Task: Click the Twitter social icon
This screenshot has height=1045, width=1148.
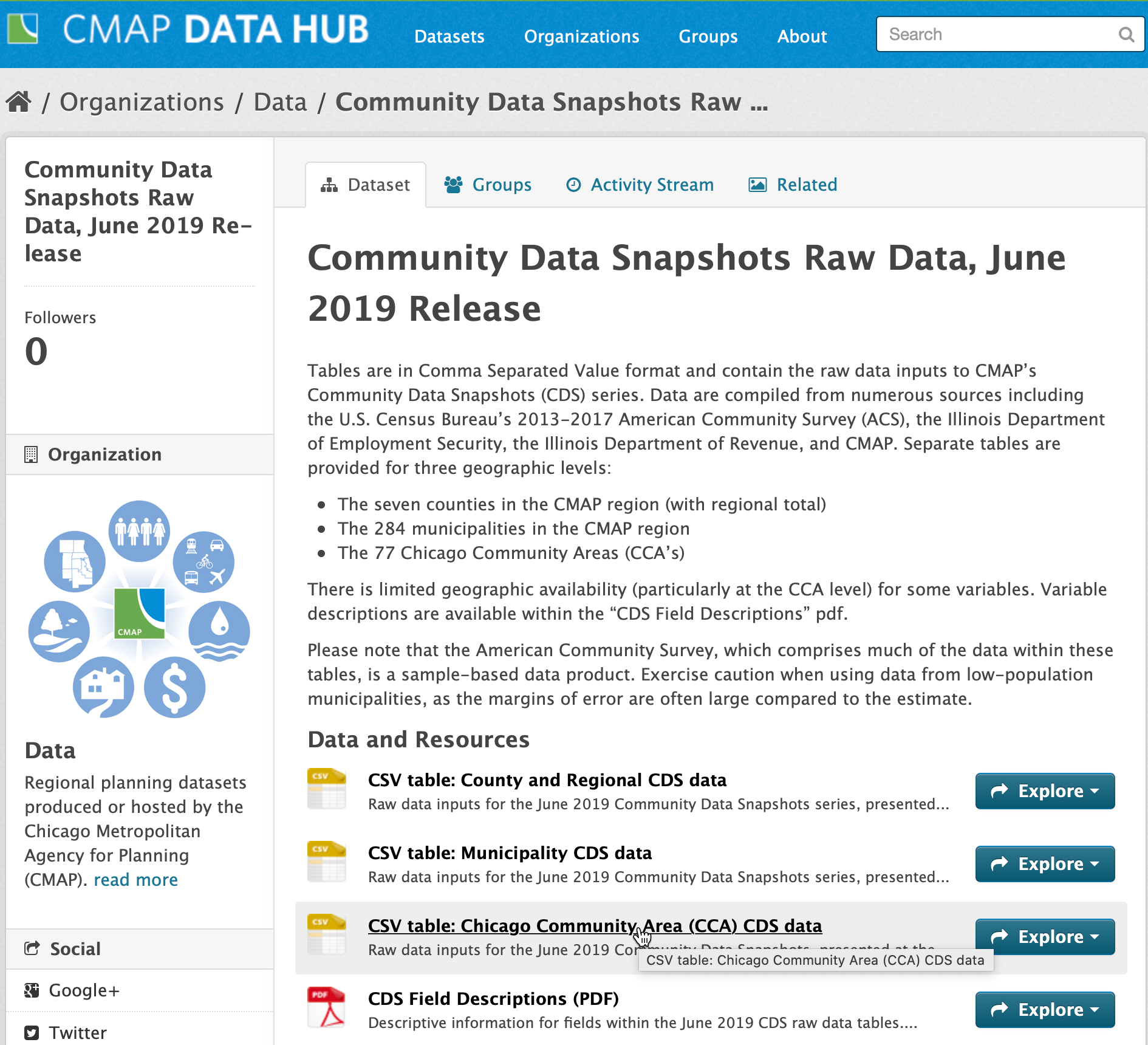Action: [32, 1033]
